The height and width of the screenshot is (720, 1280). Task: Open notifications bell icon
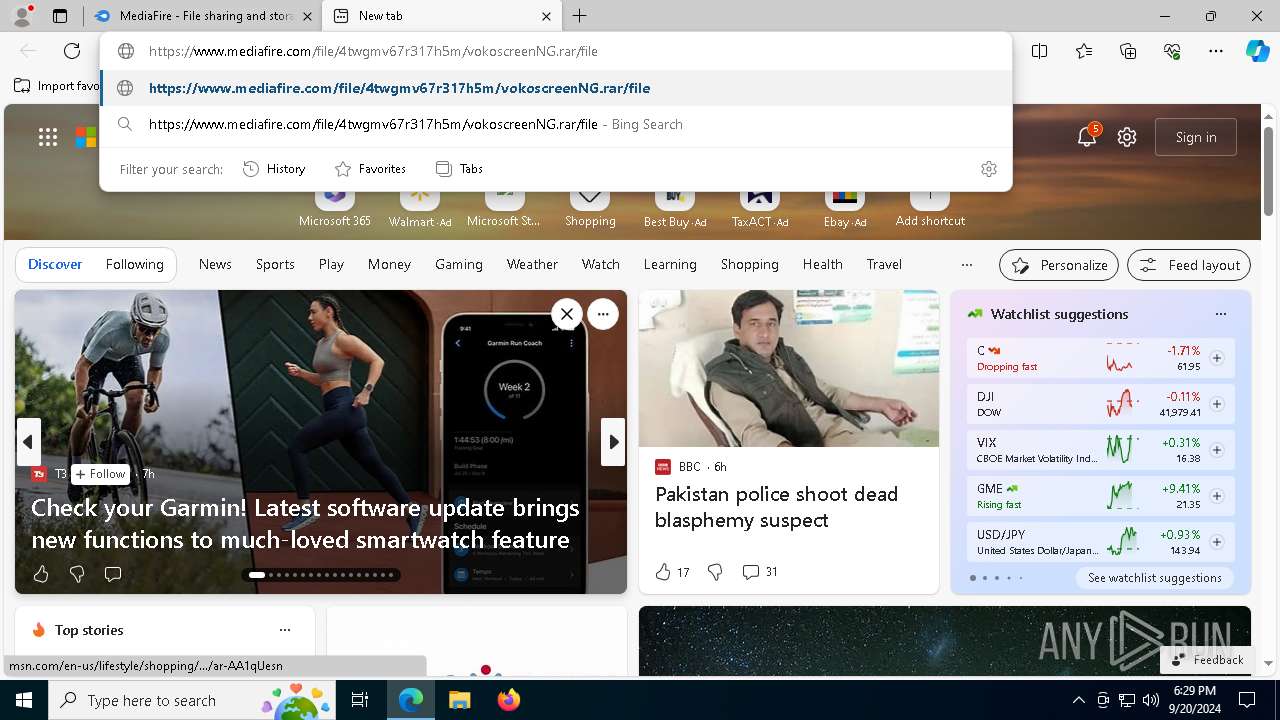click(1087, 137)
